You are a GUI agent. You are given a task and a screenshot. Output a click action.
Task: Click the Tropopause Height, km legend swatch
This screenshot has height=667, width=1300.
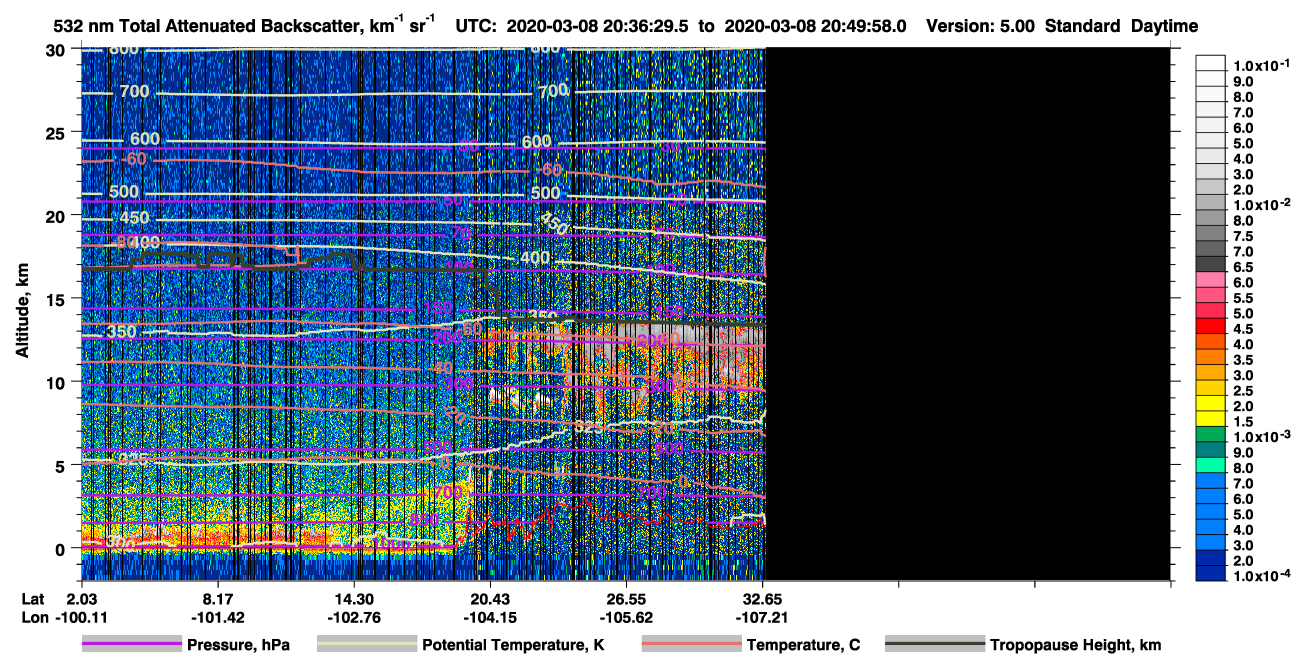tap(934, 645)
